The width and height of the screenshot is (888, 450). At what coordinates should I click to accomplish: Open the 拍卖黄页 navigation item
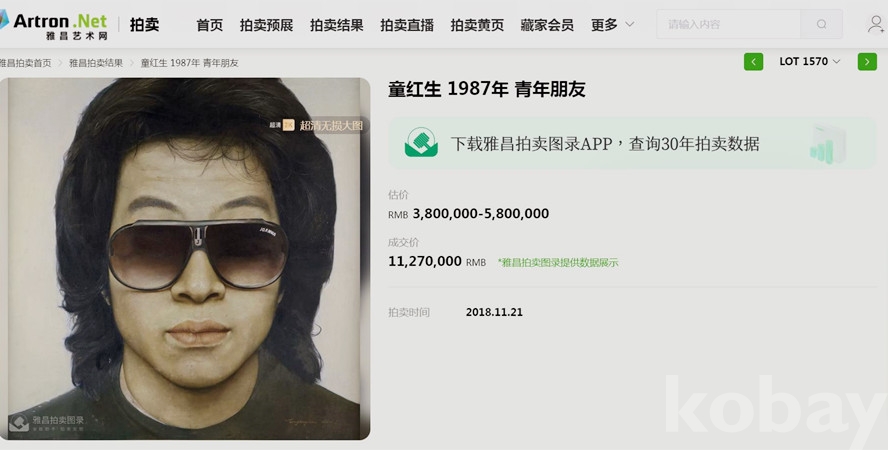coord(477,25)
